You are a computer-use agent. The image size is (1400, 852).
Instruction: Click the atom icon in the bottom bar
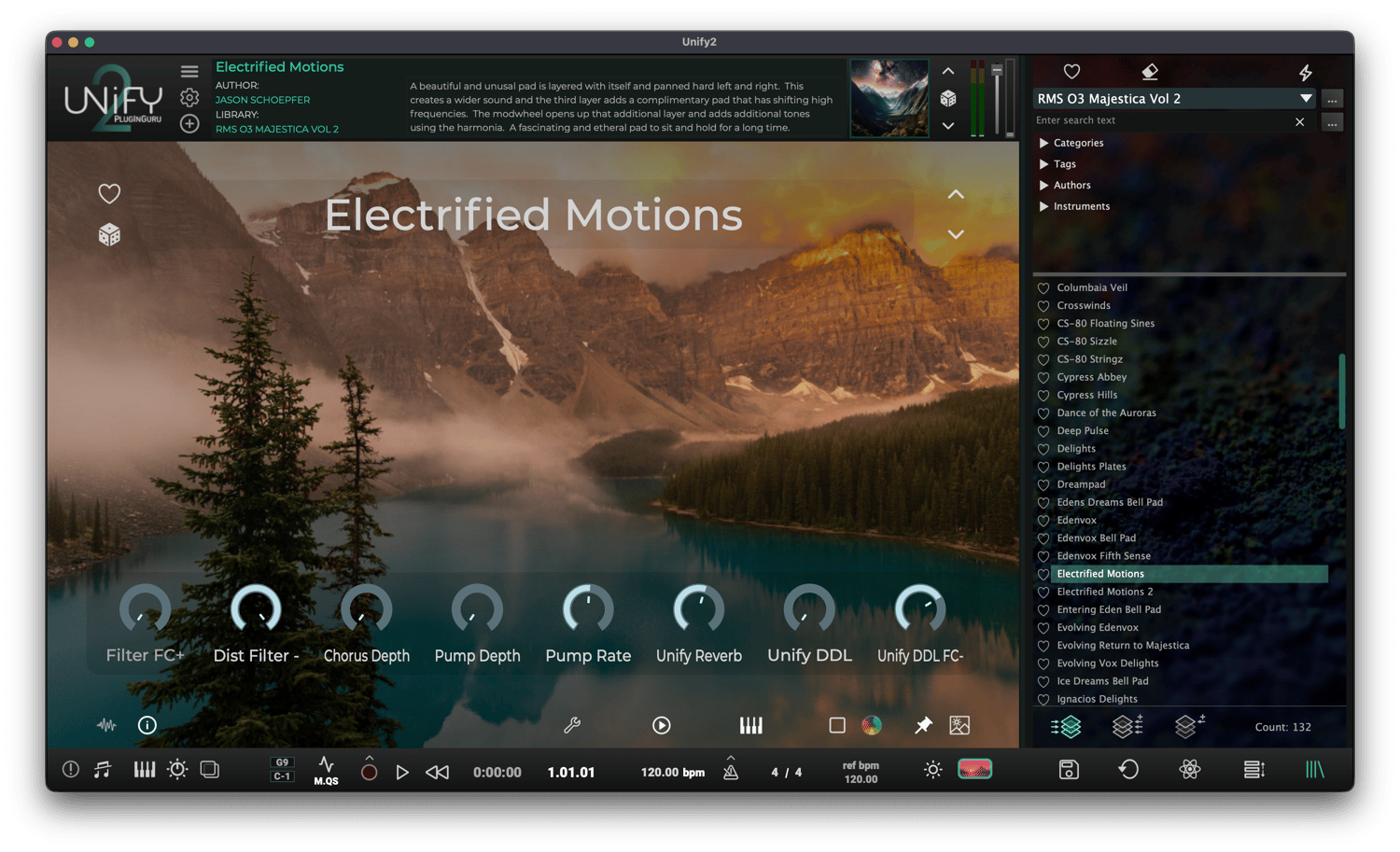[1190, 770]
